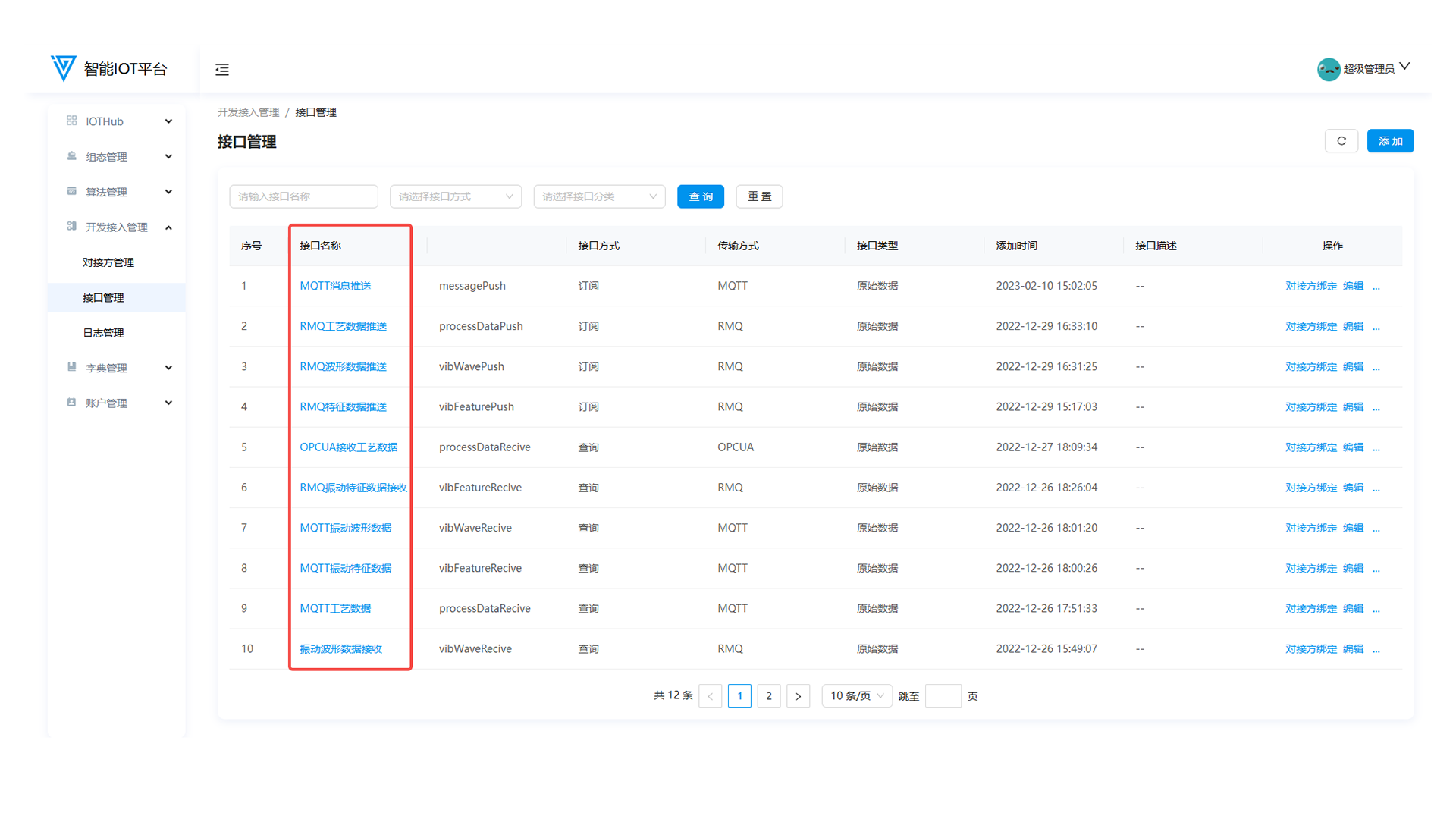Click the refresh icon button

[1341, 141]
